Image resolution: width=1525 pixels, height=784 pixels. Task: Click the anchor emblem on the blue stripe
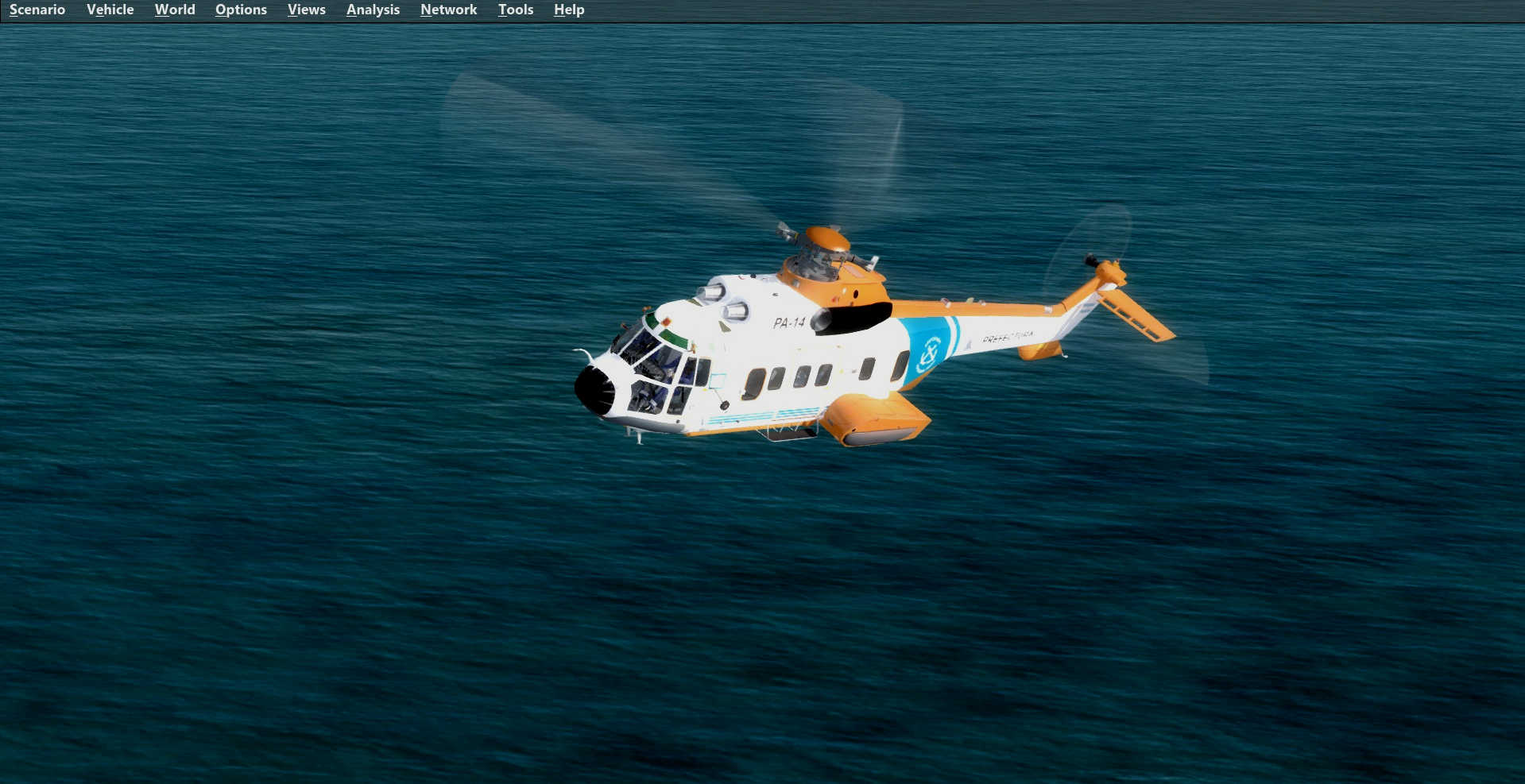point(928,353)
